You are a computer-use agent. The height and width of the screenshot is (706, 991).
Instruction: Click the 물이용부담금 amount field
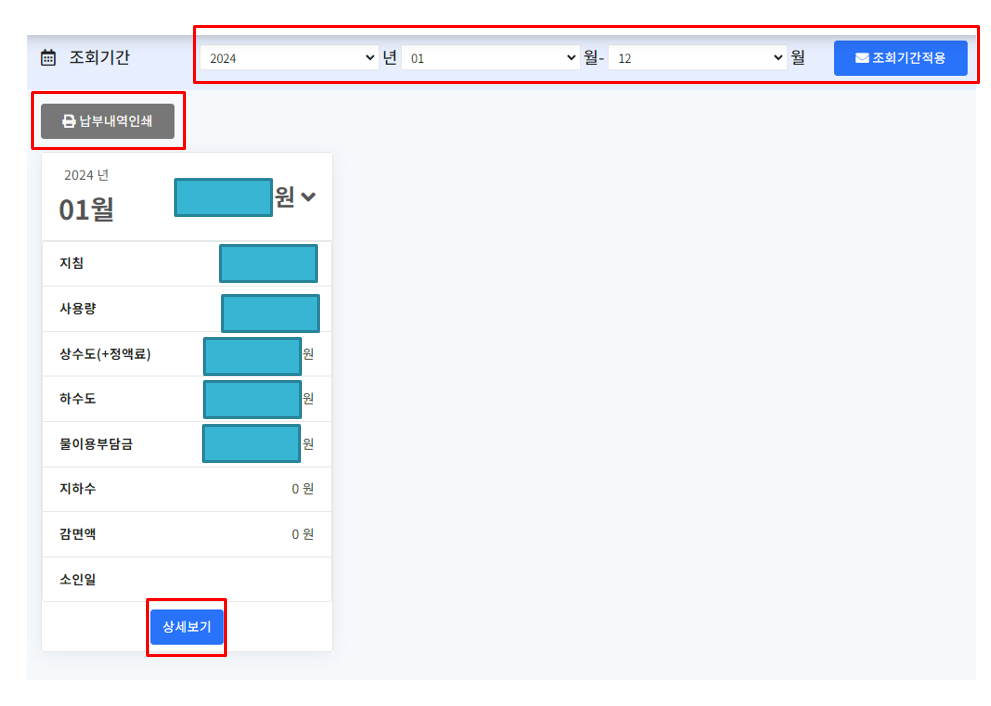(252, 442)
